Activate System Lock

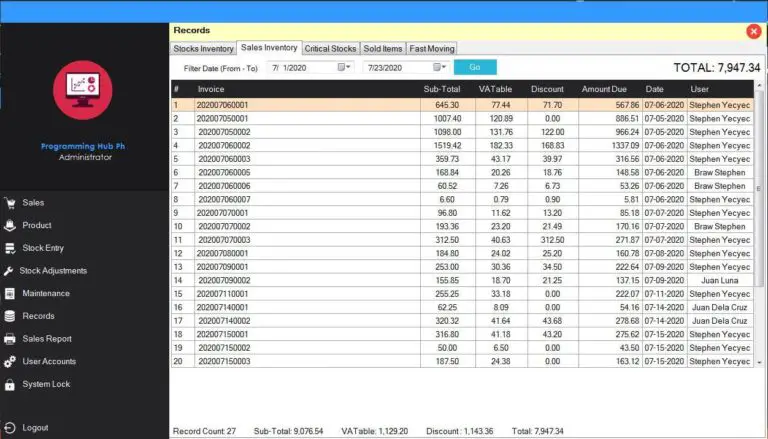click(x=46, y=385)
